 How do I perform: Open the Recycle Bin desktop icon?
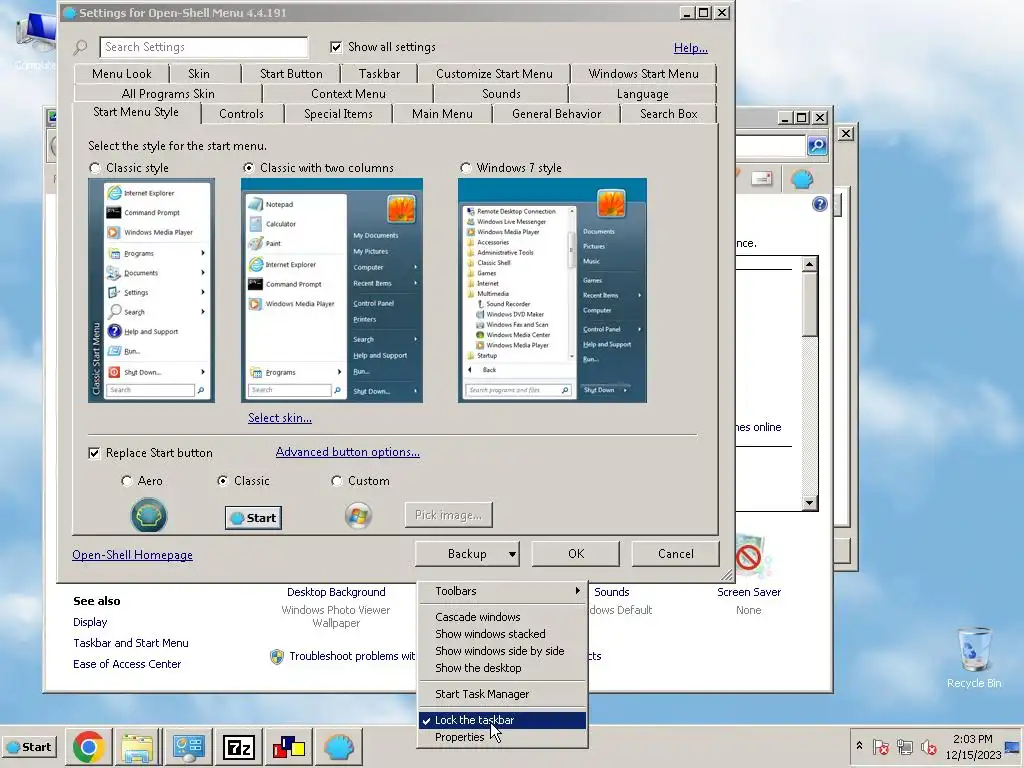[x=974, y=658]
